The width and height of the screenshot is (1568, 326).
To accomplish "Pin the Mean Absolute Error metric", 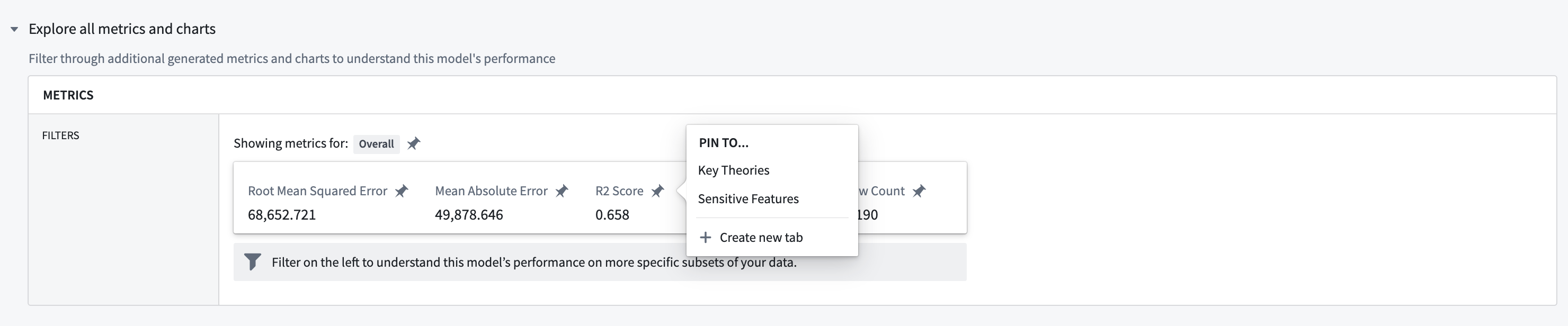I will point(561,191).
